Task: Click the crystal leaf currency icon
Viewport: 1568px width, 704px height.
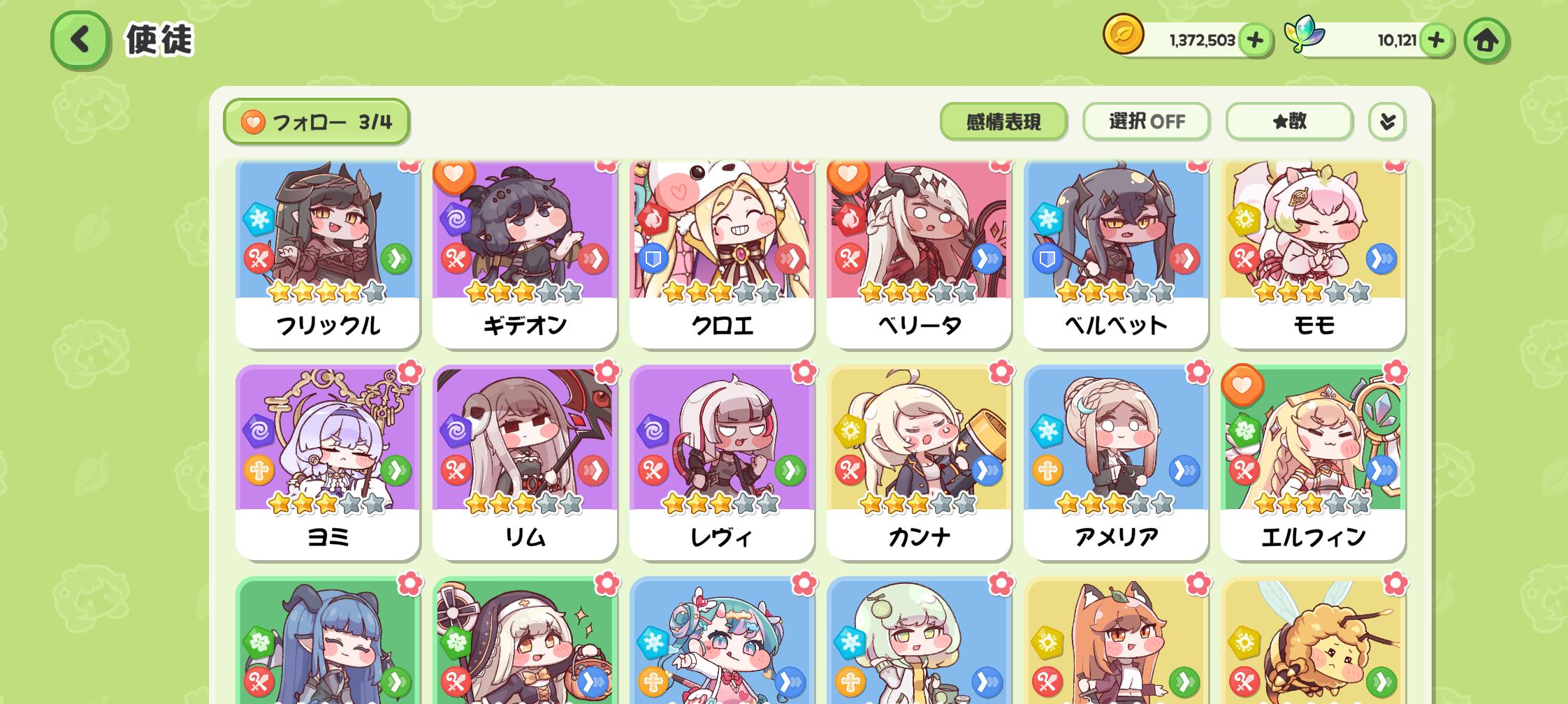Action: [1302, 35]
